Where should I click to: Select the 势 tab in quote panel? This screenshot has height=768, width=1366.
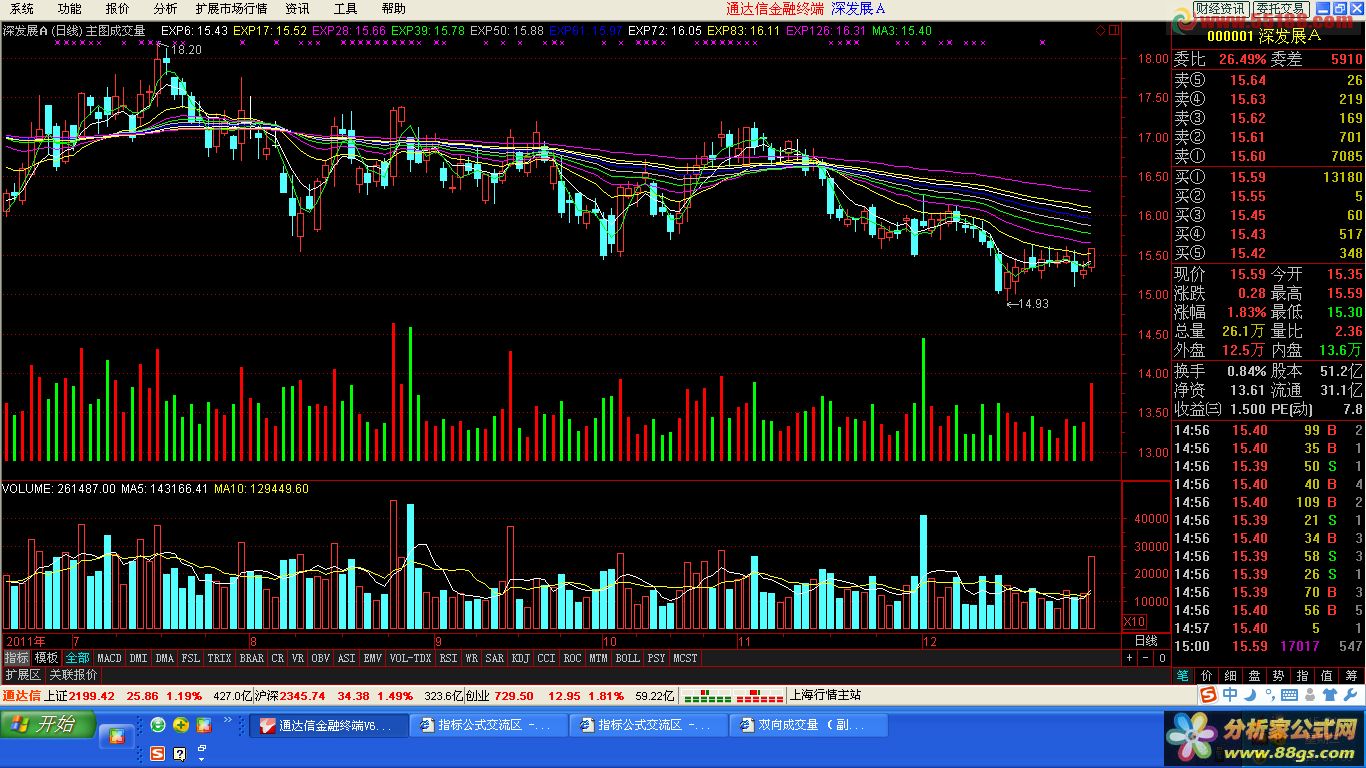(x=1278, y=675)
